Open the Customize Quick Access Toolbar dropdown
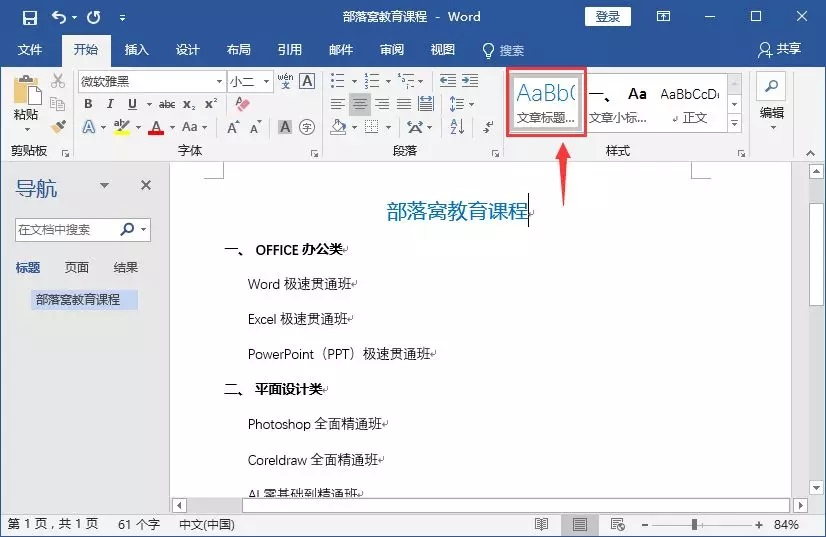The width and height of the screenshot is (826, 537). pyautogui.click(x=122, y=18)
